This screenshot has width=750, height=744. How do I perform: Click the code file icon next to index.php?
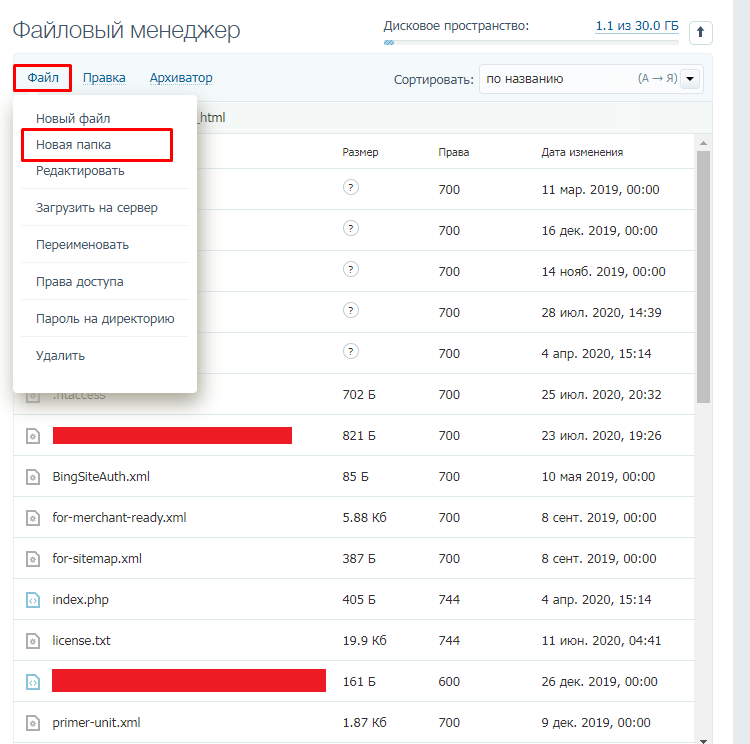[33, 600]
